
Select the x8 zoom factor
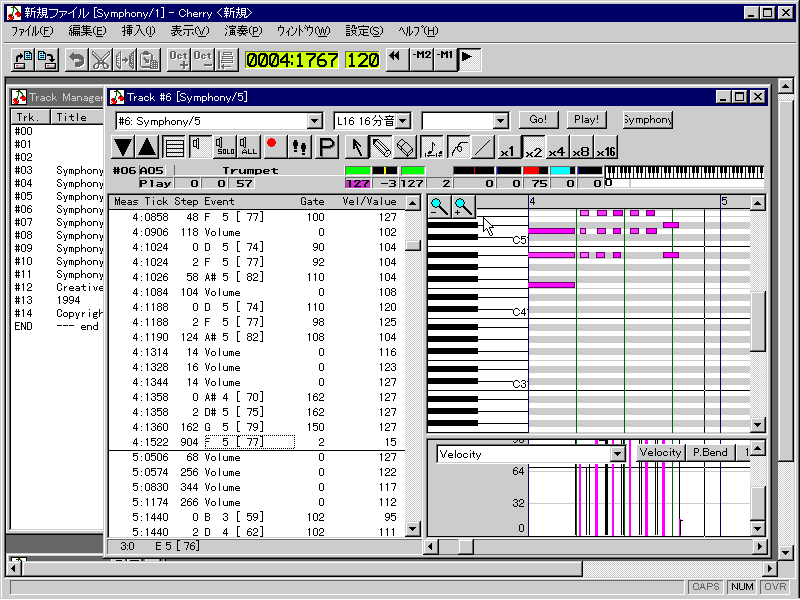582,147
